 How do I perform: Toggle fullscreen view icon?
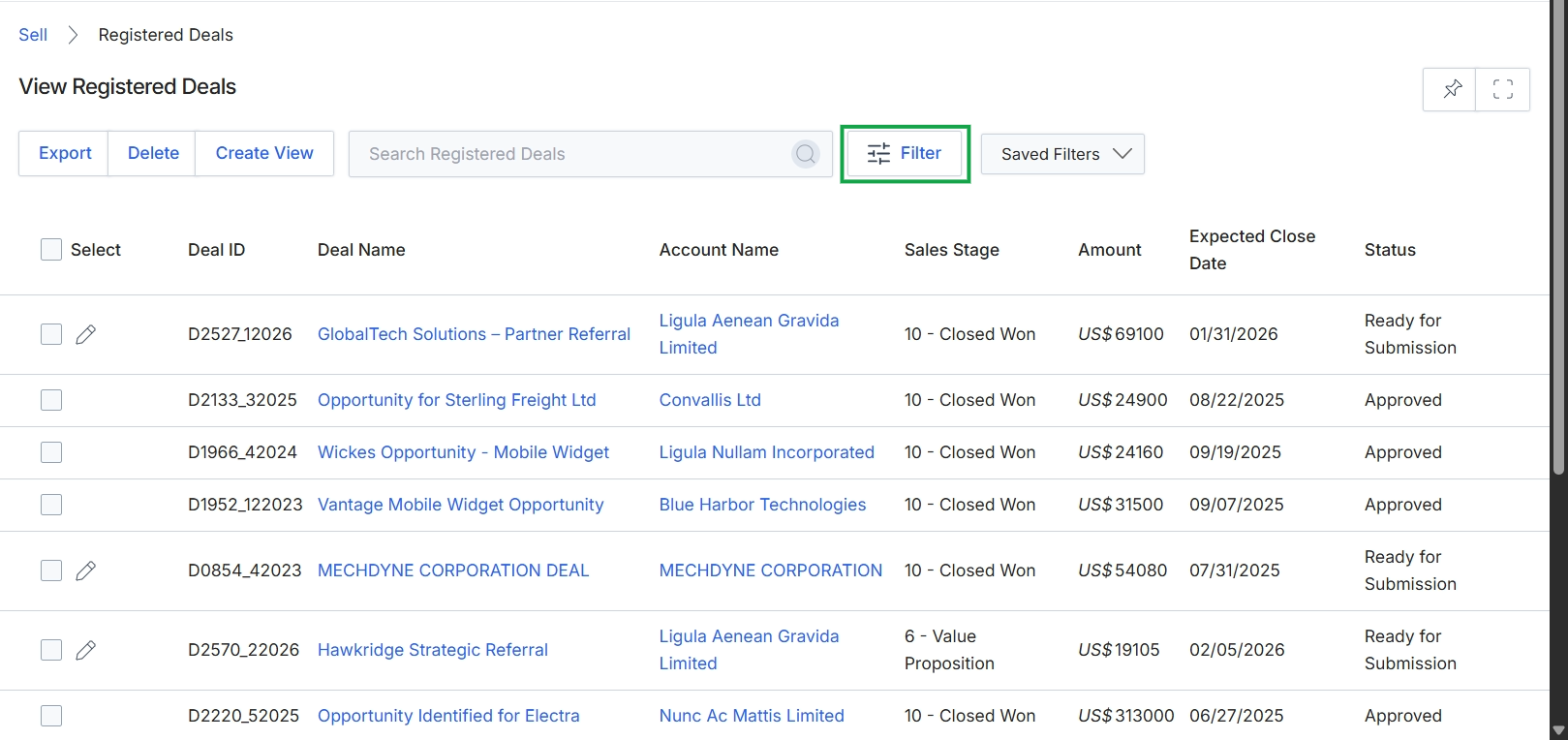[x=1503, y=89]
